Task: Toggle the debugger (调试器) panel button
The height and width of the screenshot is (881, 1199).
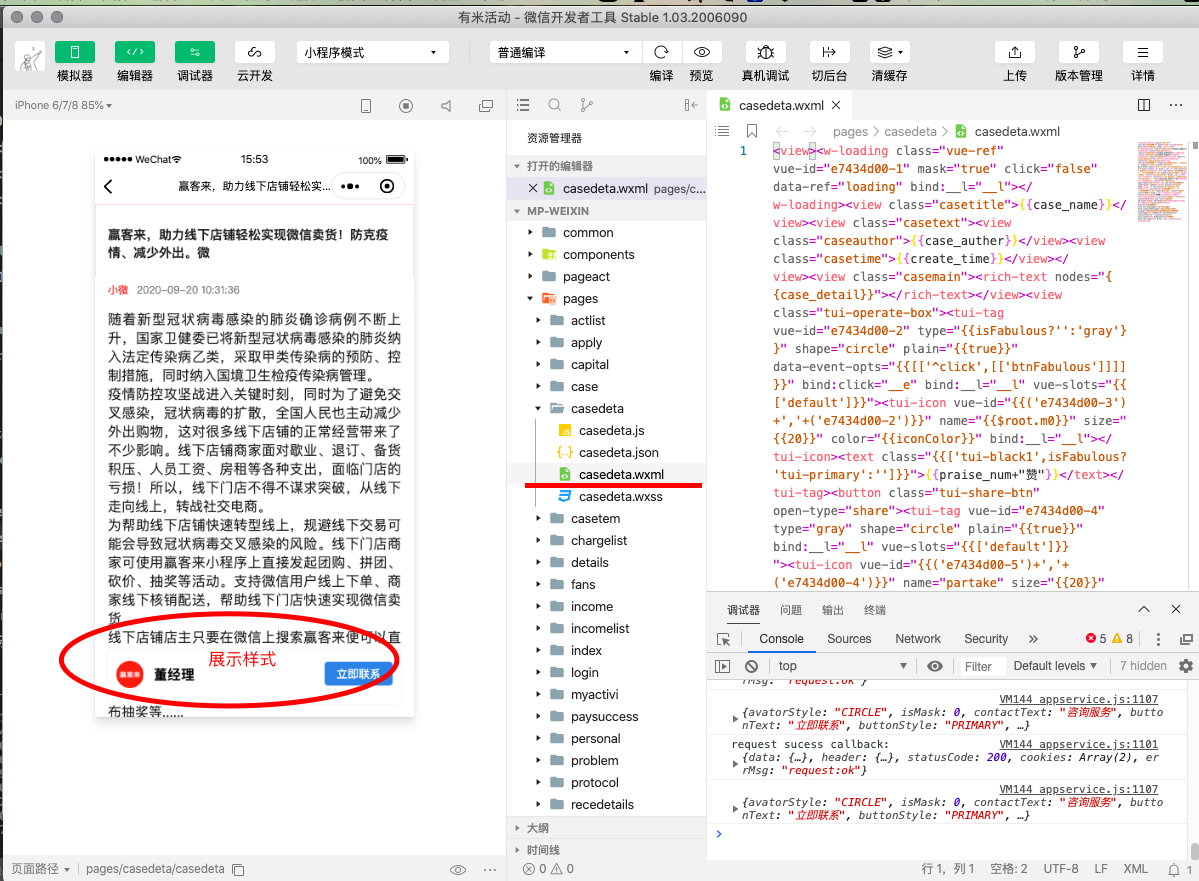Action: point(194,52)
